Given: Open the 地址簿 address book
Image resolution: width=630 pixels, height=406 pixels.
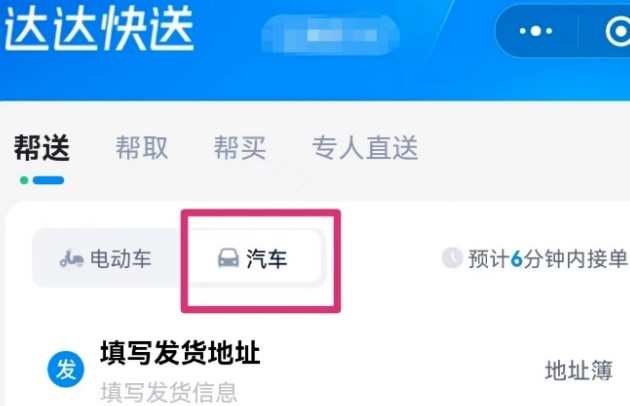Looking at the screenshot, I should [579, 370].
